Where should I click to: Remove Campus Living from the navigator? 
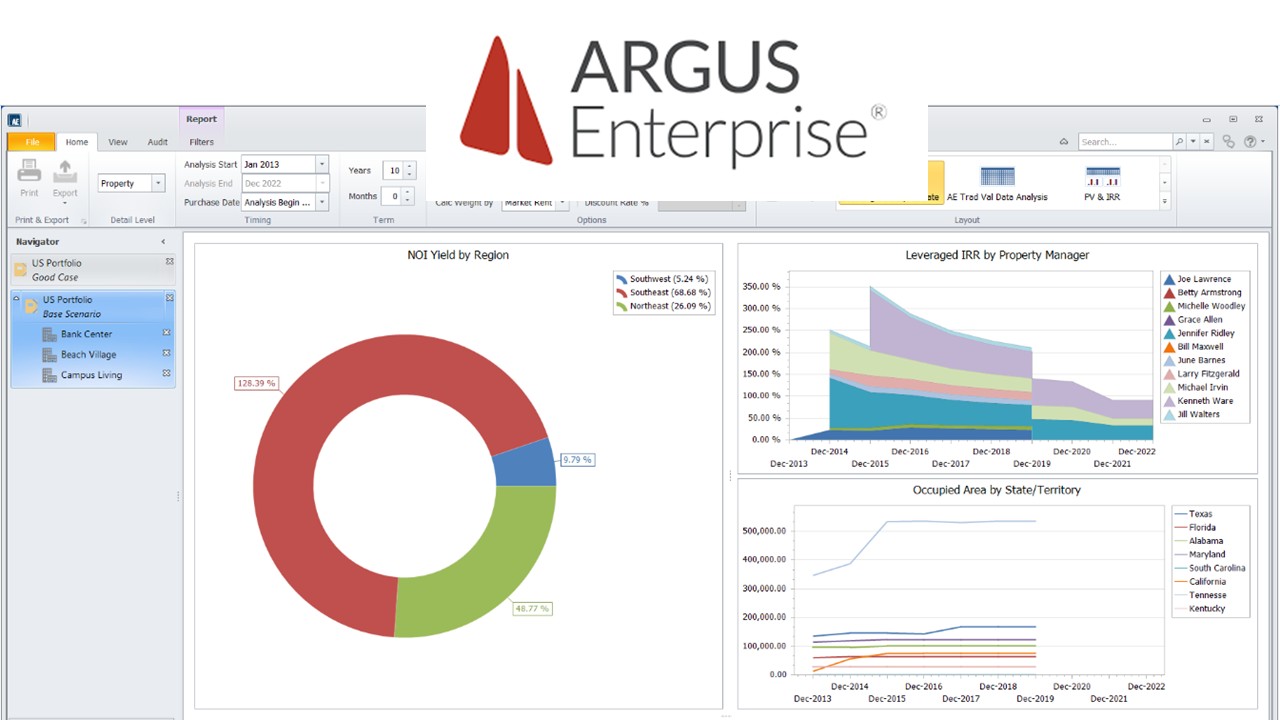click(167, 373)
